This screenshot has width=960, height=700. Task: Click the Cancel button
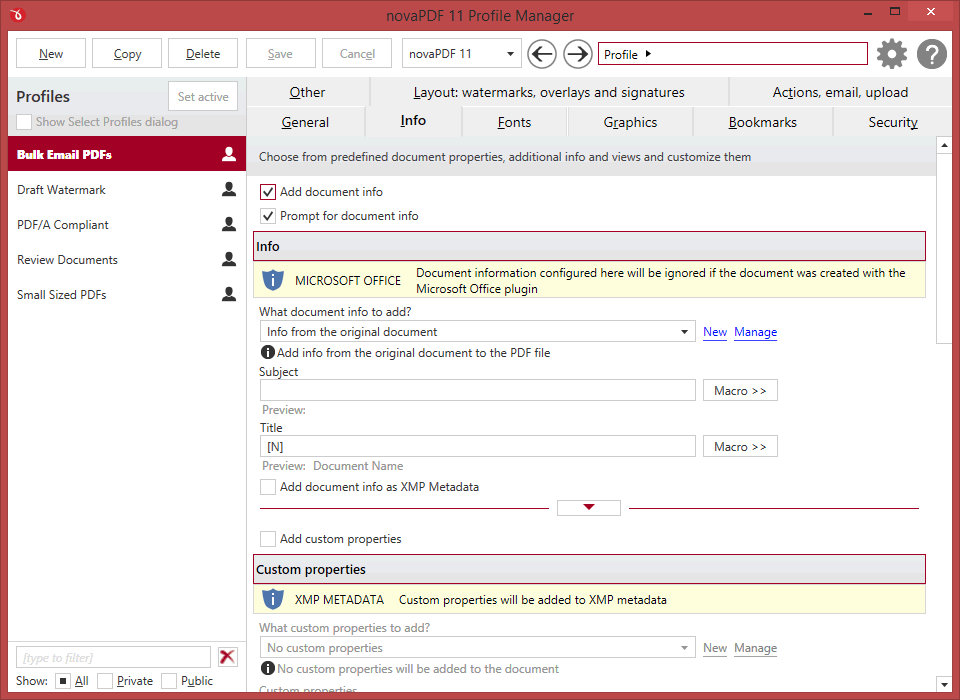357,54
